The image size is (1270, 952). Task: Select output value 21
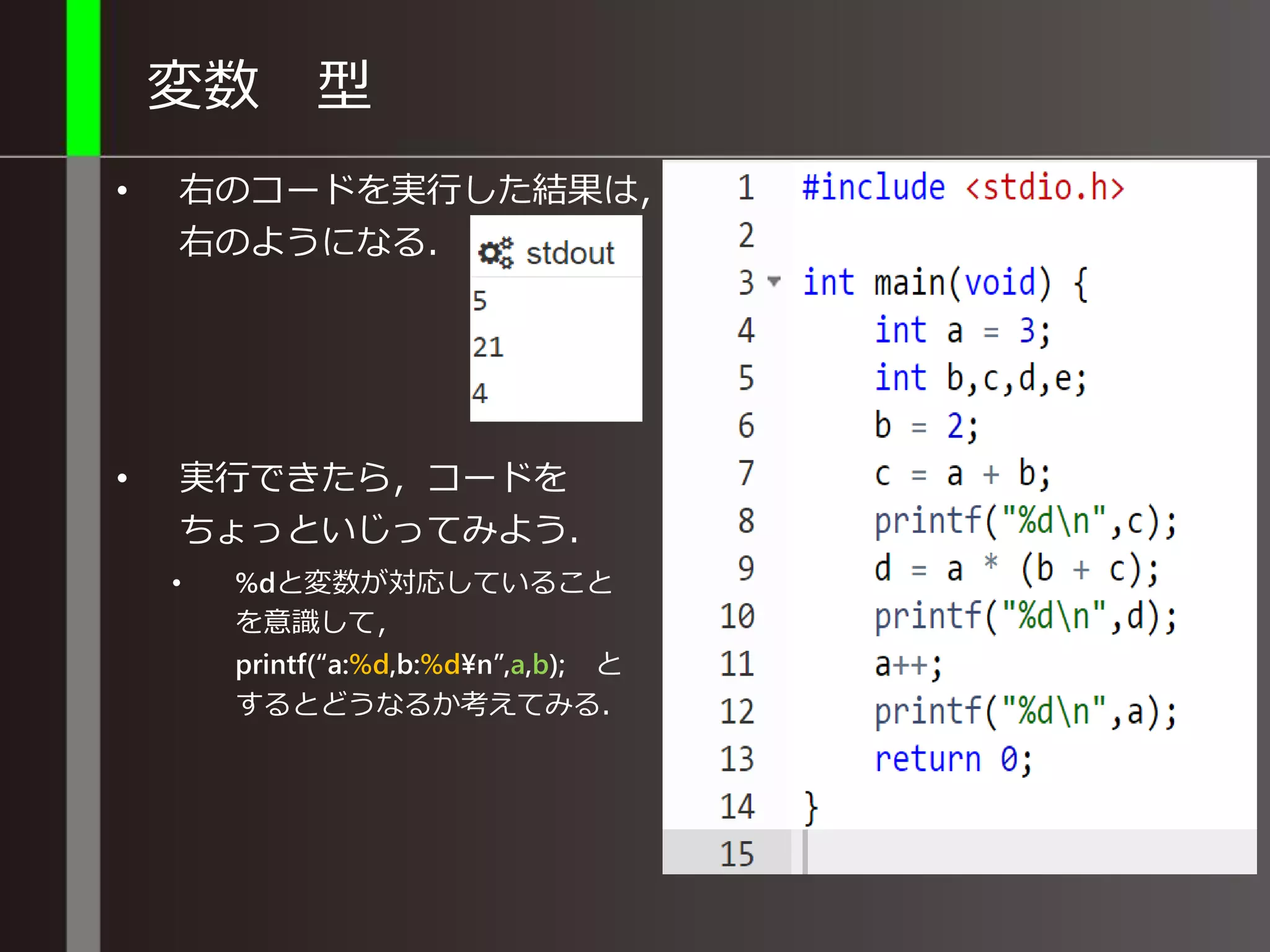pos(488,347)
